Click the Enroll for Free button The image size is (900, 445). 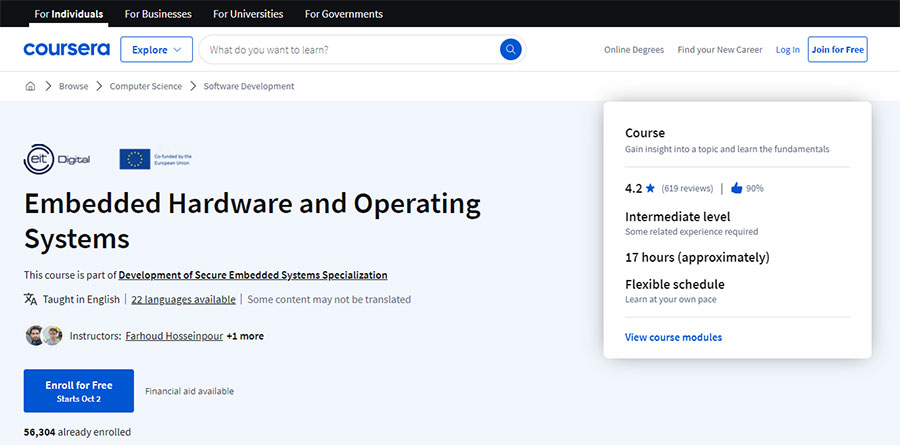pyautogui.click(x=79, y=390)
